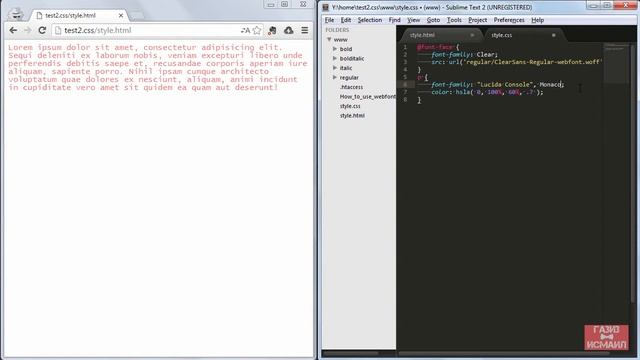Open Chrome hamburger menu
The height and width of the screenshot is (360, 640).
[x=305, y=30]
